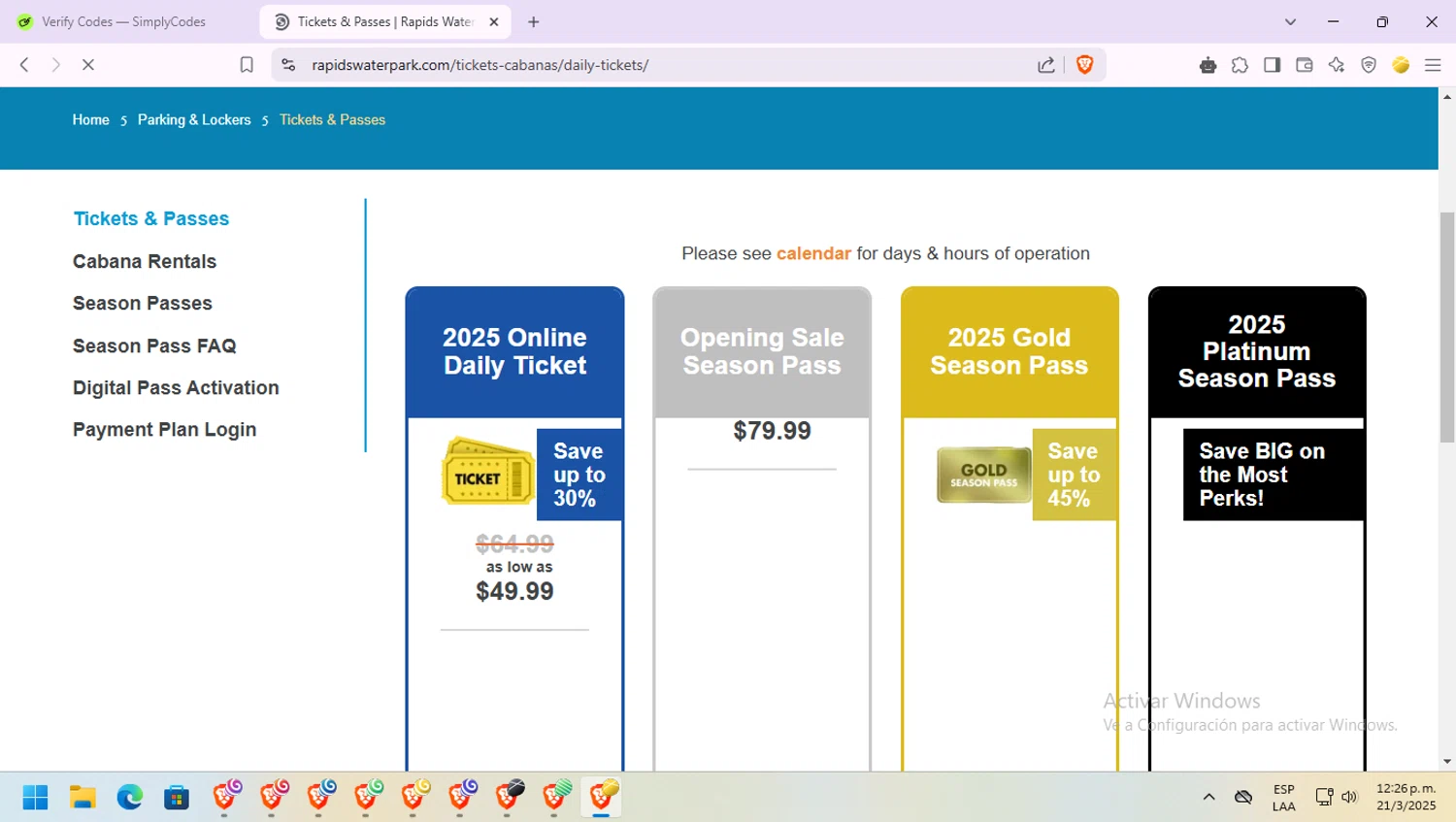Toggle the browser sidebar panel

[x=1272, y=65]
